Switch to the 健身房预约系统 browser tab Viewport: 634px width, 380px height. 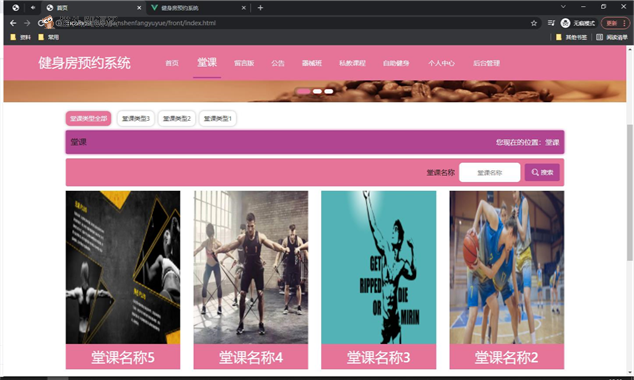click(197, 8)
